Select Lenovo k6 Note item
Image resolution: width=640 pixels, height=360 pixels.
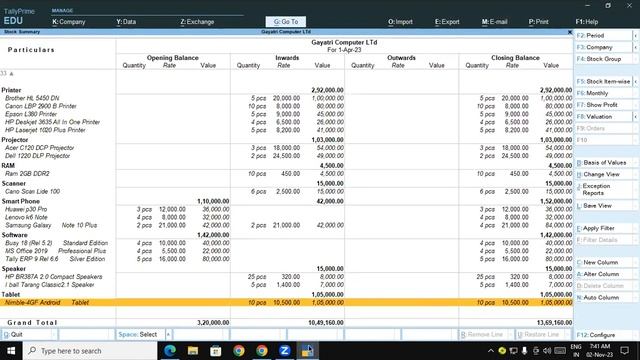[27, 217]
